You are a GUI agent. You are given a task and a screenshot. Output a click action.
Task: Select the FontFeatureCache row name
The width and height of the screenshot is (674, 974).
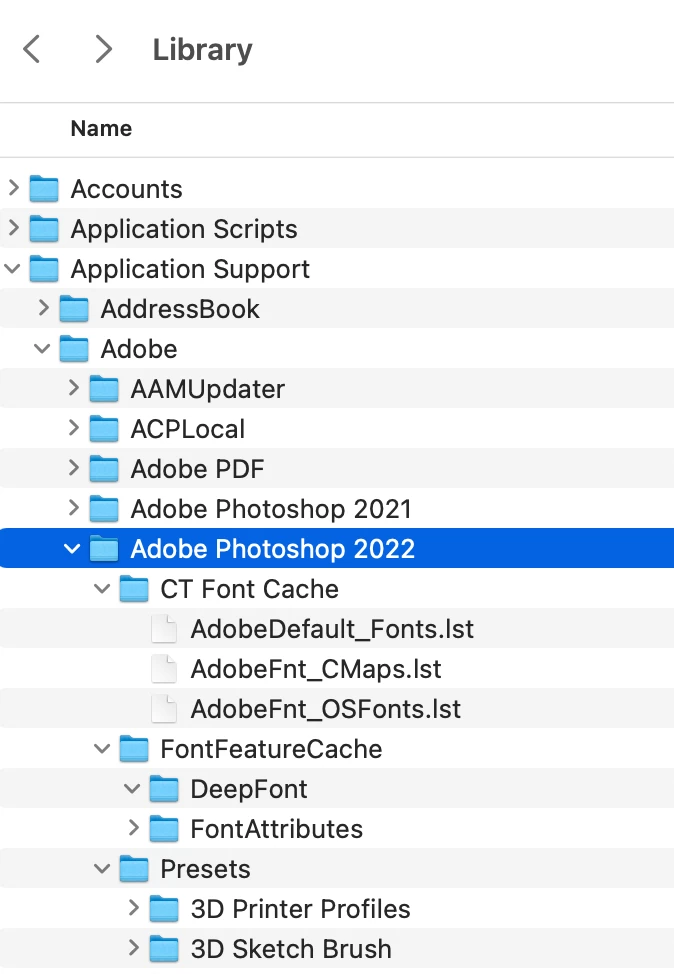click(x=271, y=749)
